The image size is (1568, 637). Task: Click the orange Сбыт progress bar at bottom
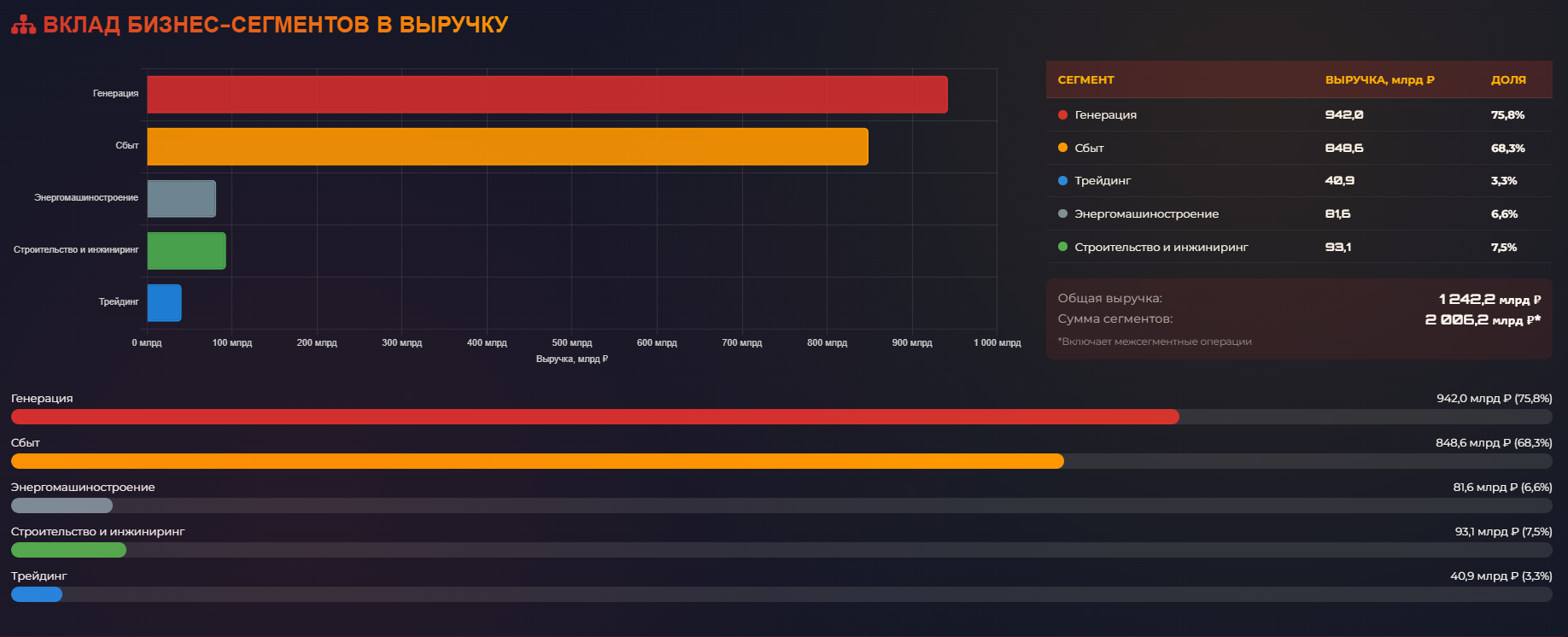537,461
